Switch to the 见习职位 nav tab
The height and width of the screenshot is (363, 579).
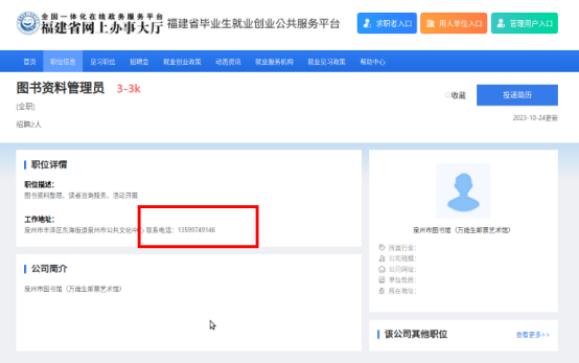click(103, 62)
